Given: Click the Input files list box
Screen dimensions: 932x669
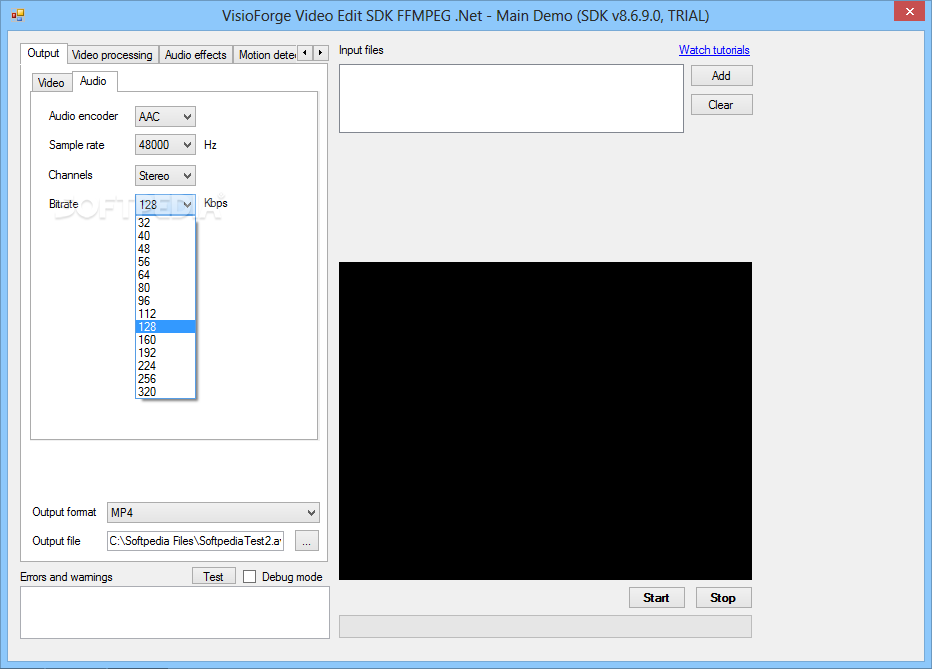Looking at the screenshot, I should tap(511, 99).
